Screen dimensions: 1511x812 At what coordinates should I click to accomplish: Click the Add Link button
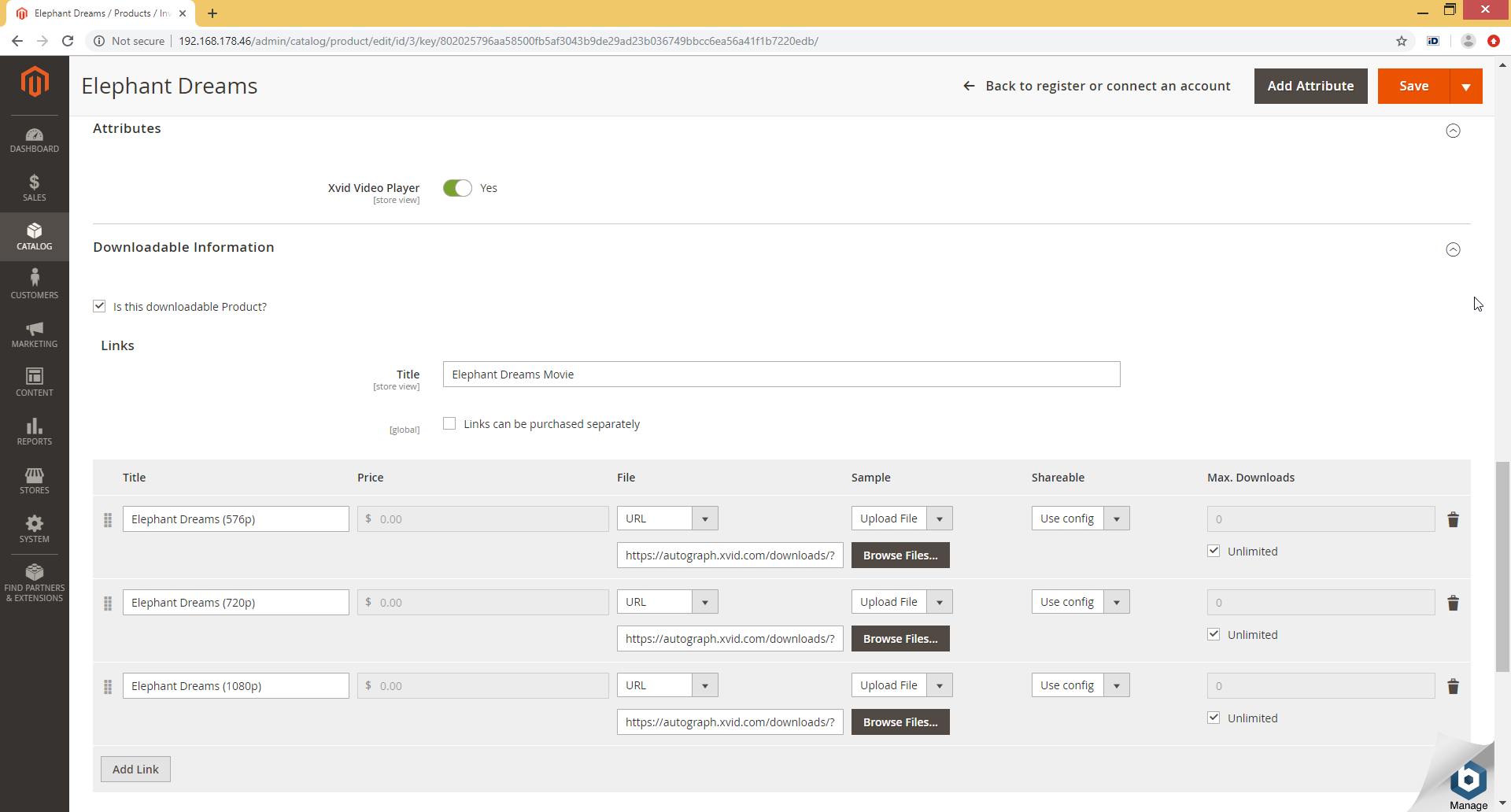(x=135, y=770)
